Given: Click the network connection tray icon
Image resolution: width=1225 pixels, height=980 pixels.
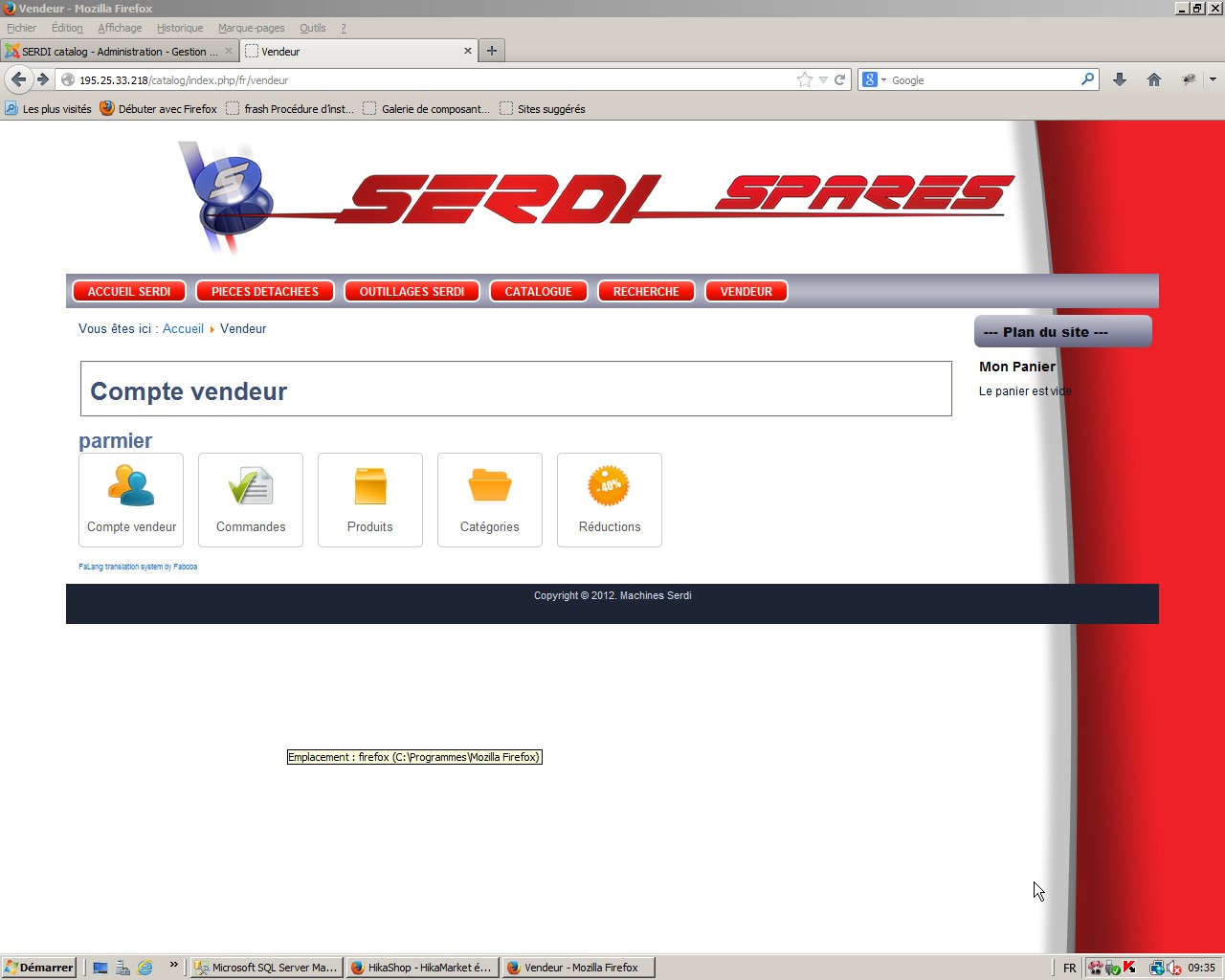Looking at the screenshot, I should pos(1156,968).
